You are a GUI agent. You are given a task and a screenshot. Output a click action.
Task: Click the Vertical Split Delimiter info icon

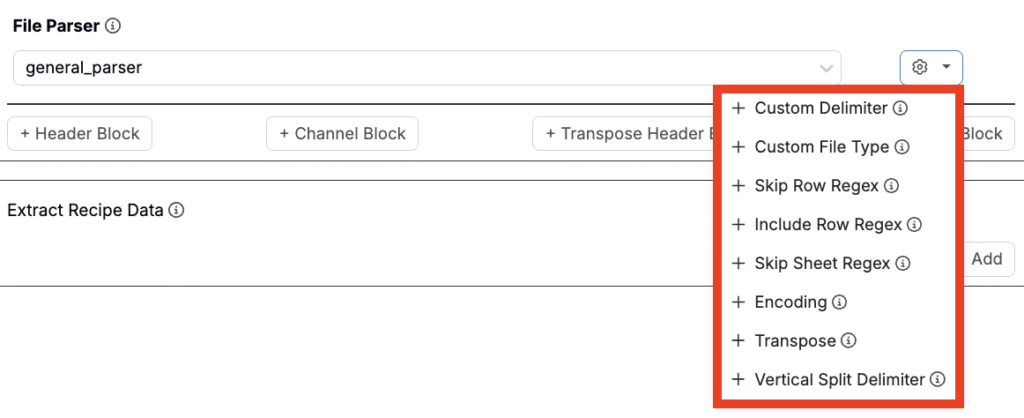(937, 380)
